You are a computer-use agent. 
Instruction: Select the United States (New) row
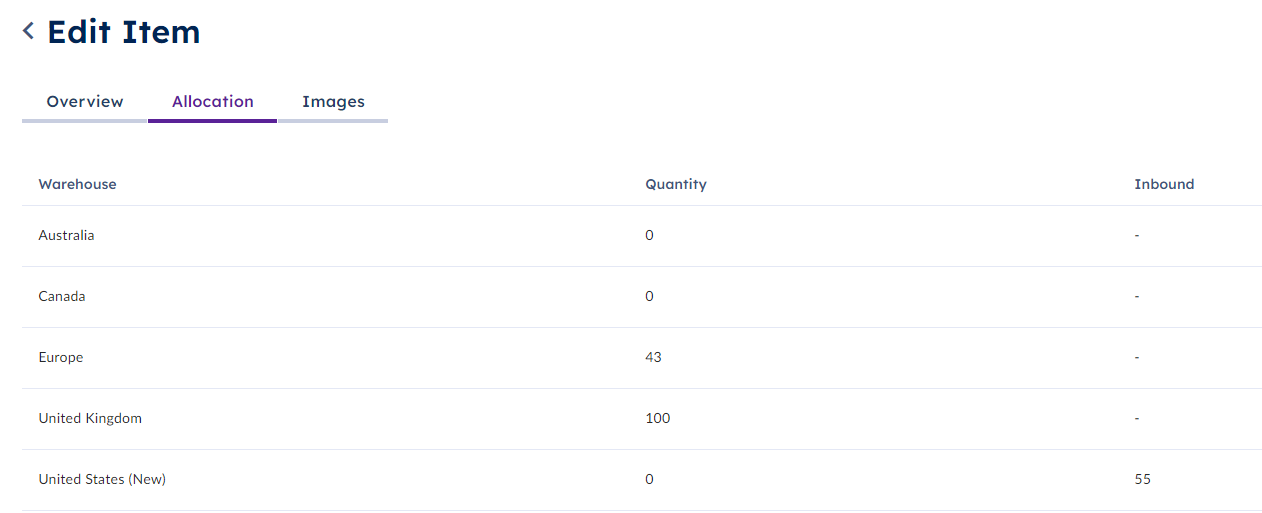tap(642, 480)
